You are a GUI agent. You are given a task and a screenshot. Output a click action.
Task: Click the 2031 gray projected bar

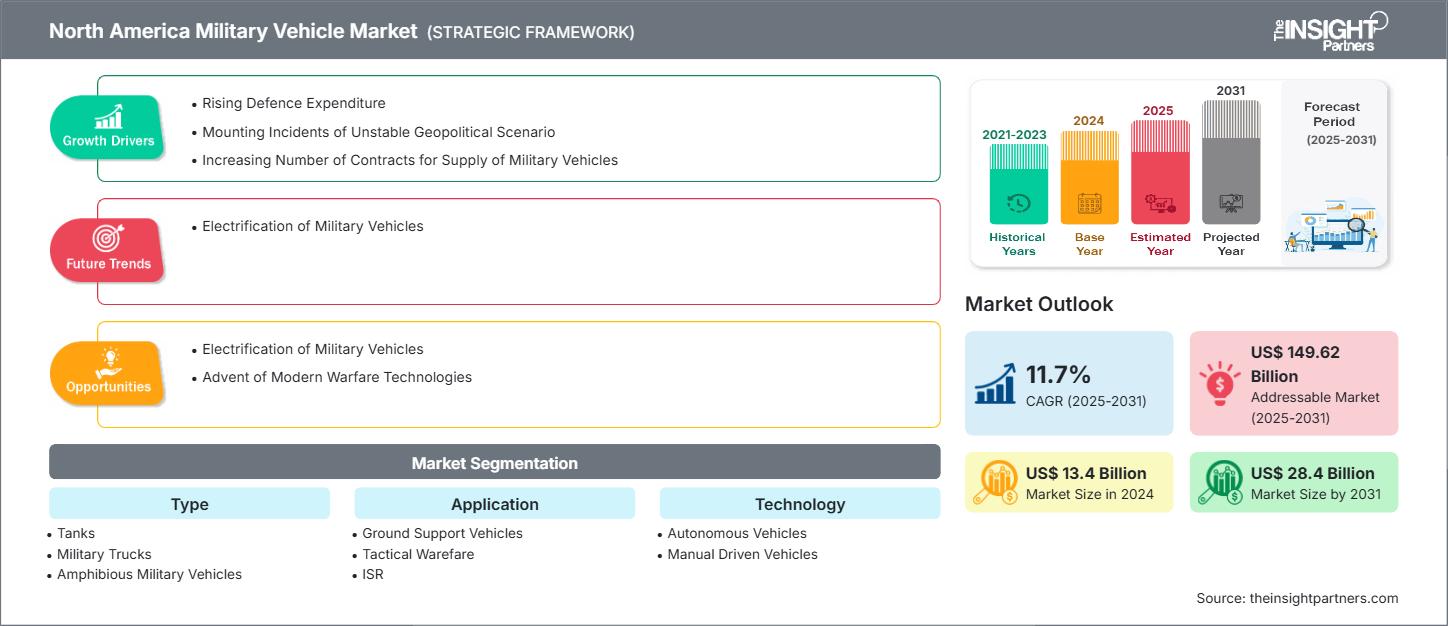(1231, 162)
